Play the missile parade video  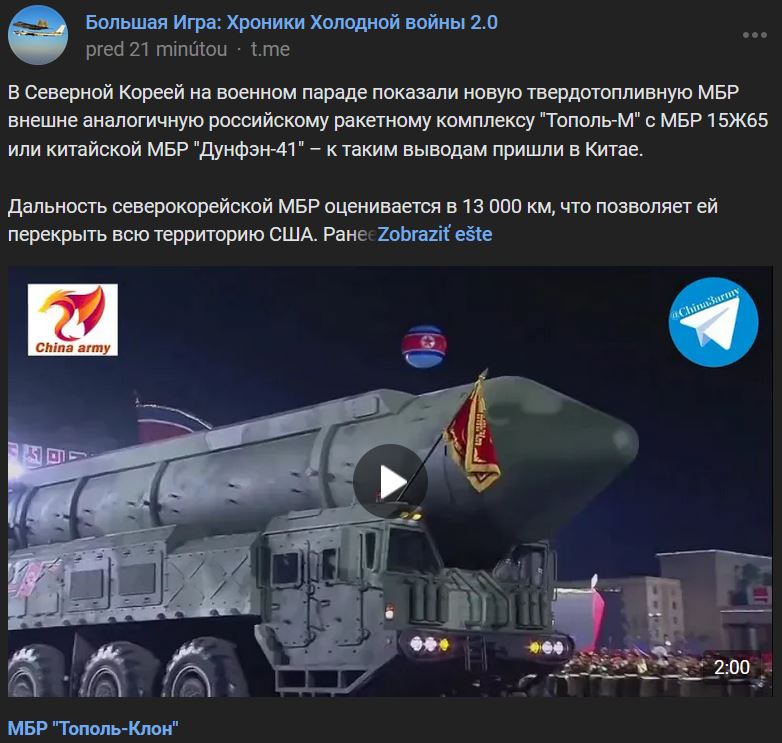pyautogui.click(x=390, y=481)
